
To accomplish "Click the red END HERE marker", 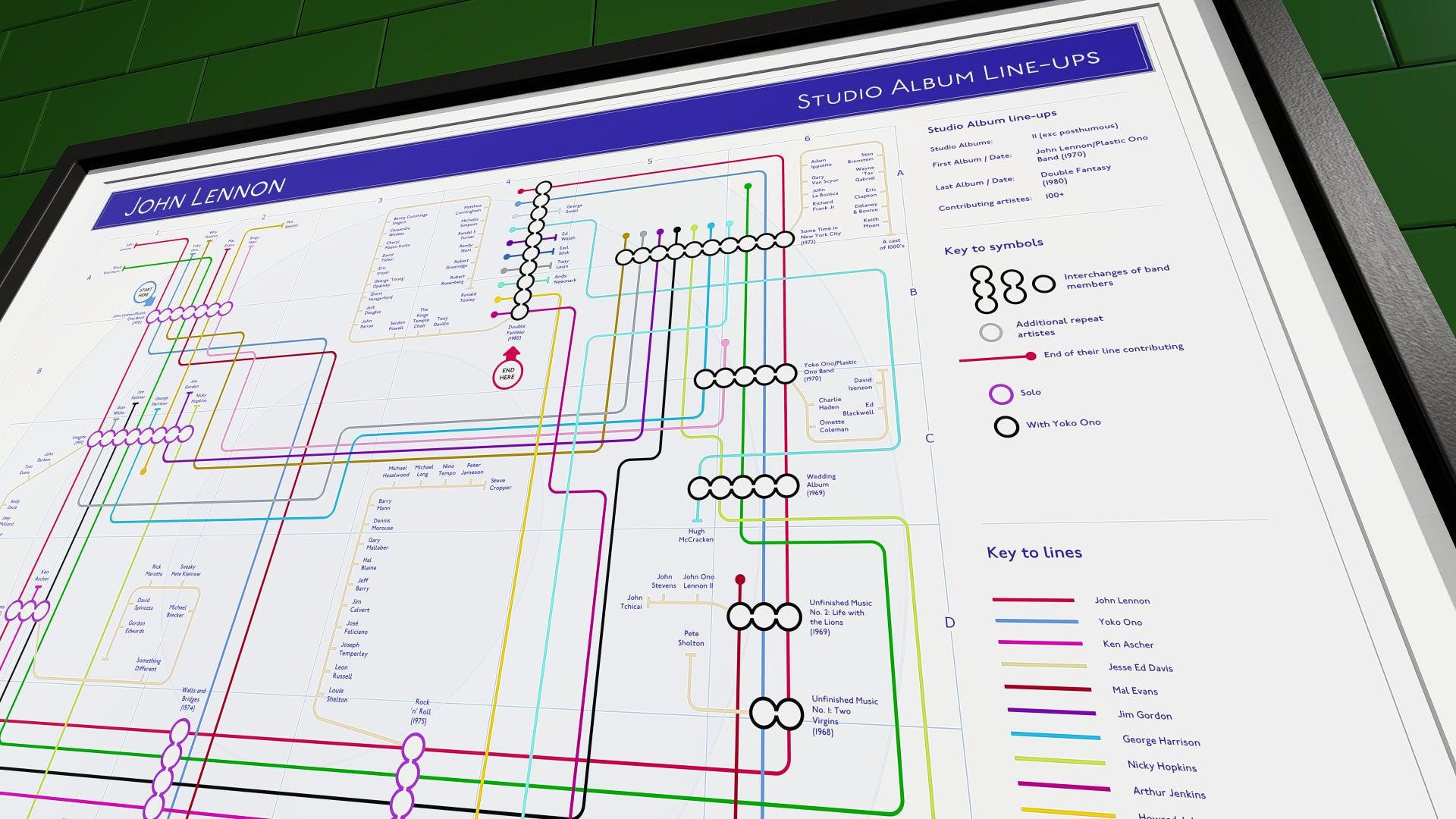I will (x=508, y=369).
